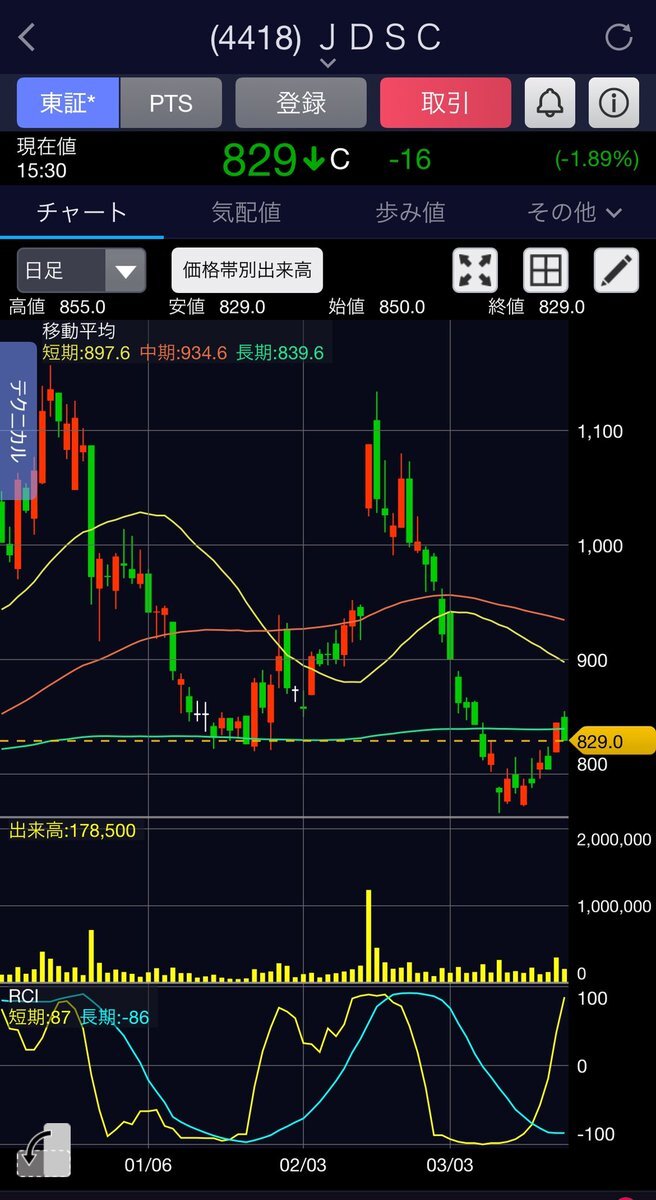Expand the chart to fullscreen icon
This screenshot has width=656, height=1200.
point(476,270)
